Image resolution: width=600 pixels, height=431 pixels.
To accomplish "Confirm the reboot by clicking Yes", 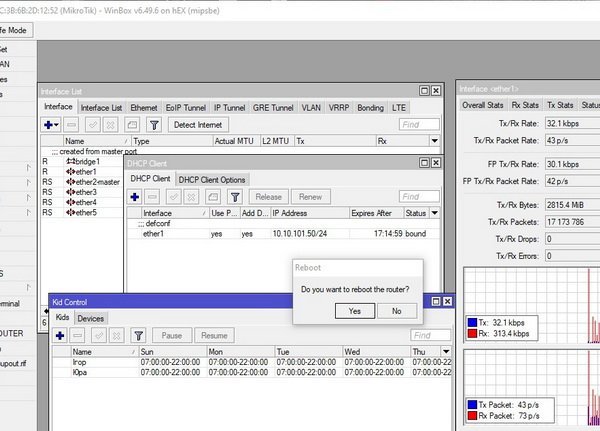I will [x=354, y=311].
